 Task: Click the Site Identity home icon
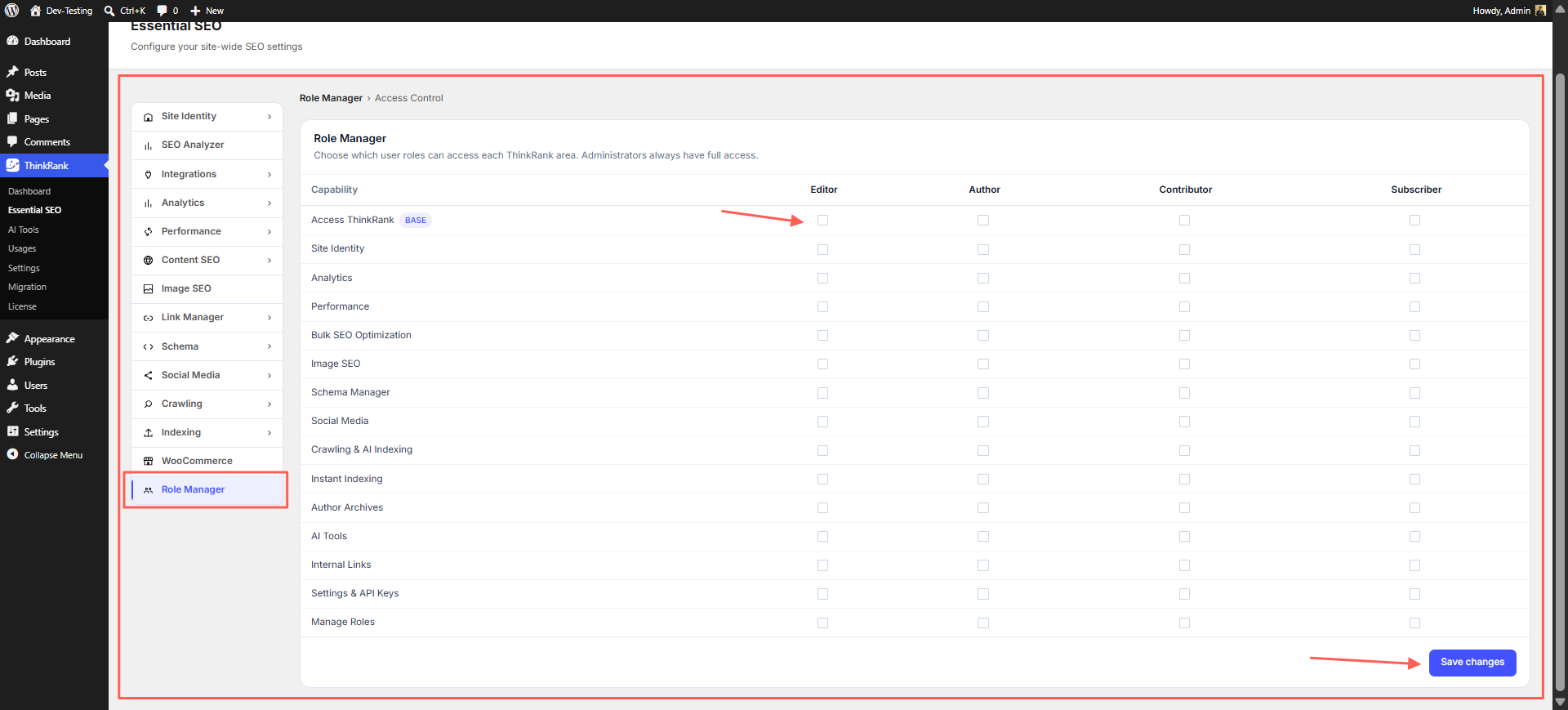(x=148, y=117)
